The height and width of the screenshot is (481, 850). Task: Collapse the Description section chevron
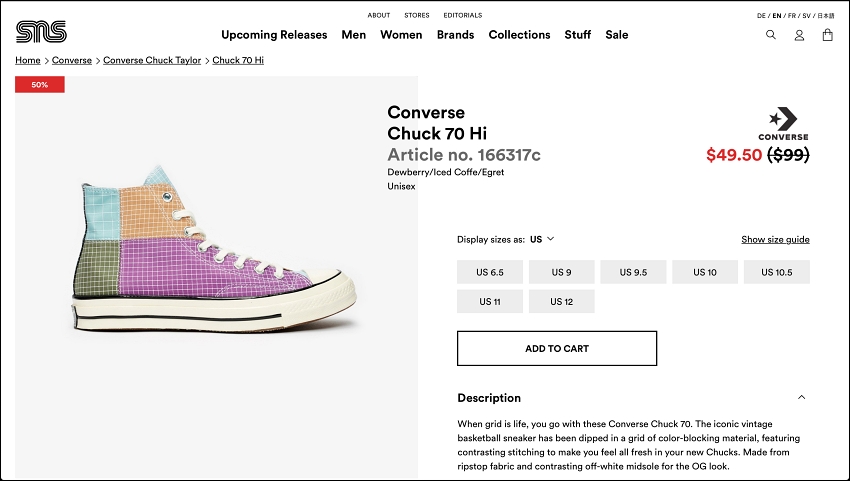801,397
